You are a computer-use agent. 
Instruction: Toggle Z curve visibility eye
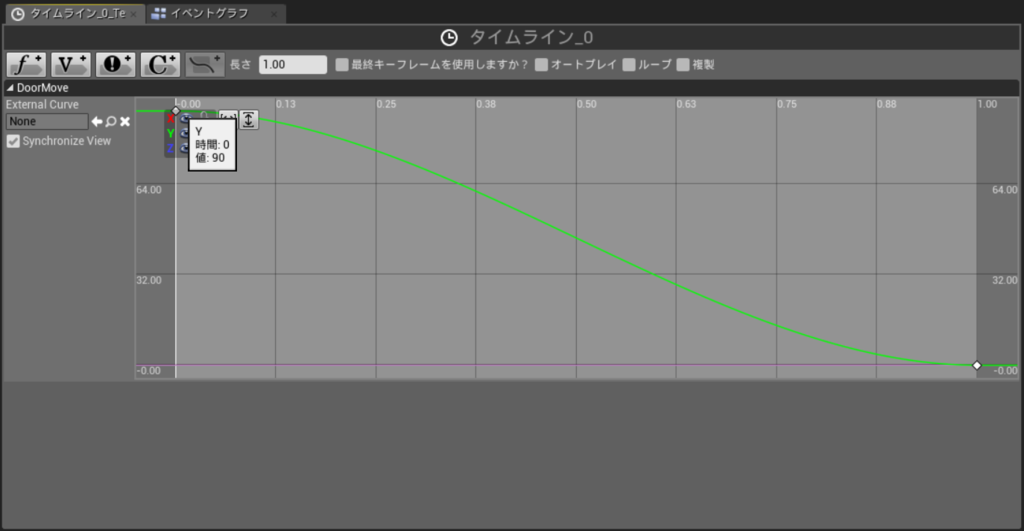coord(184,148)
